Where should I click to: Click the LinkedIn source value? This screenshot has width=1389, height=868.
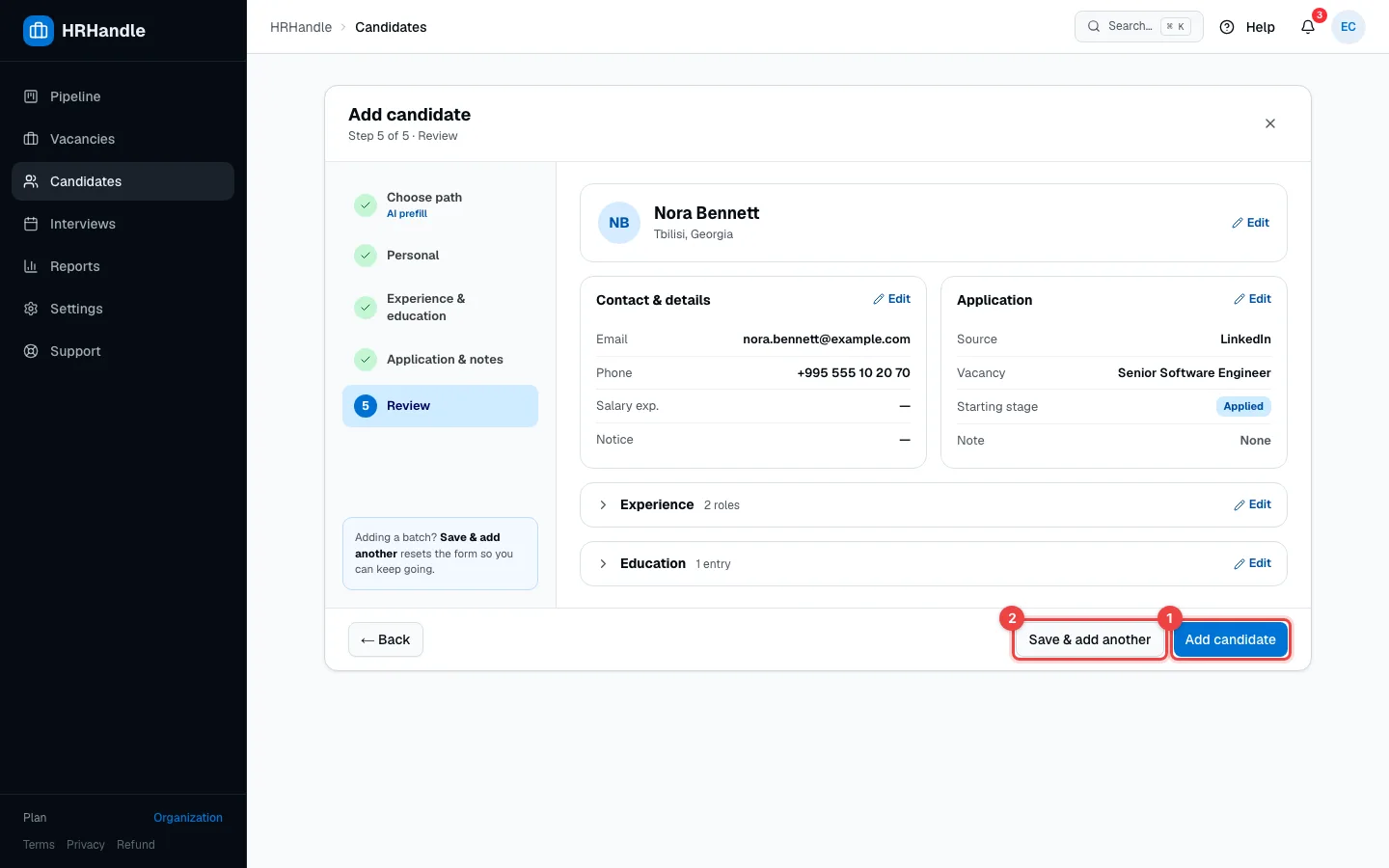(x=1245, y=339)
